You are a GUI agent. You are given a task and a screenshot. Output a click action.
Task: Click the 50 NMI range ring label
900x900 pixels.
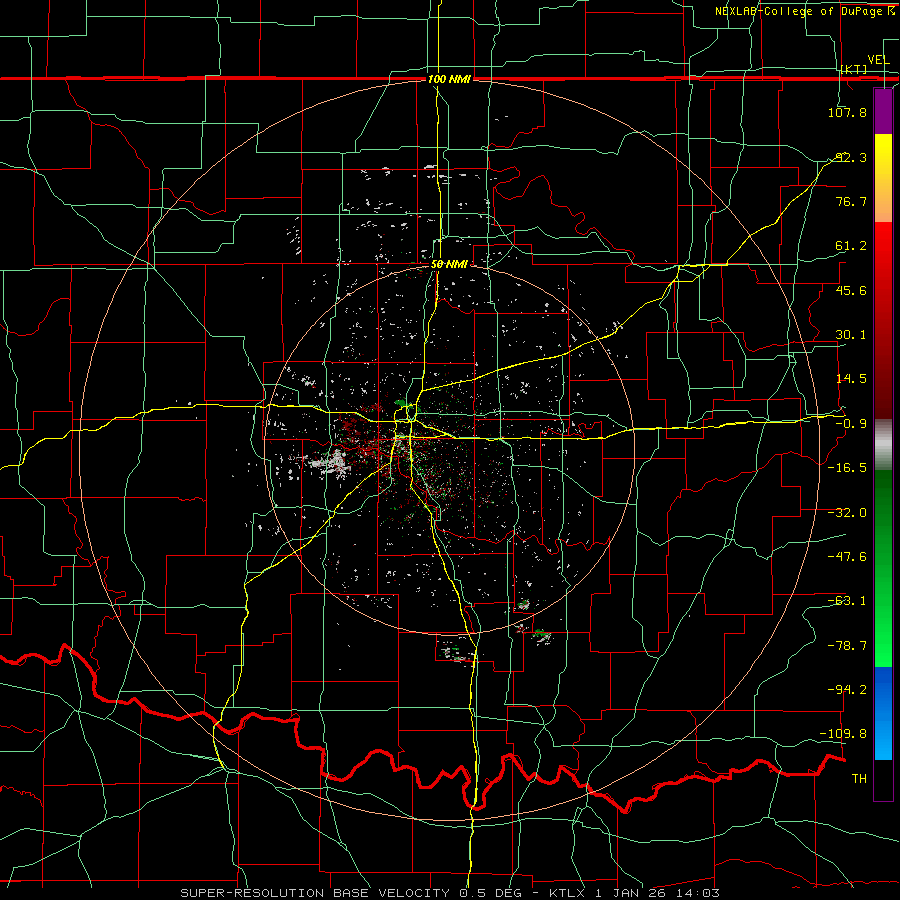pyautogui.click(x=449, y=265)
